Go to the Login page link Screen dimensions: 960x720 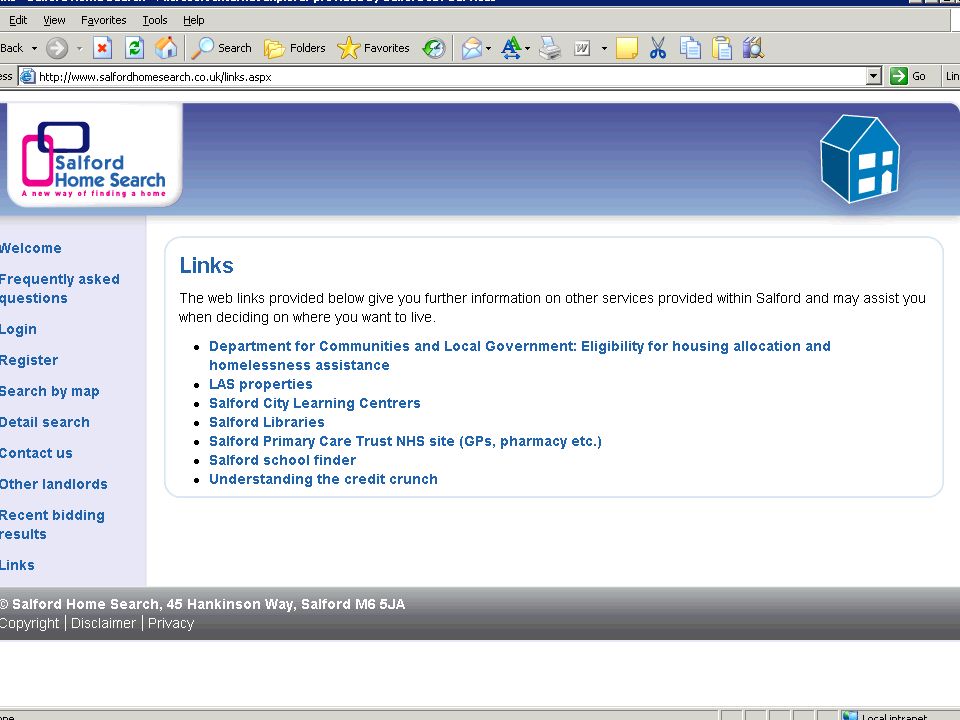click(x=18, y=329)
